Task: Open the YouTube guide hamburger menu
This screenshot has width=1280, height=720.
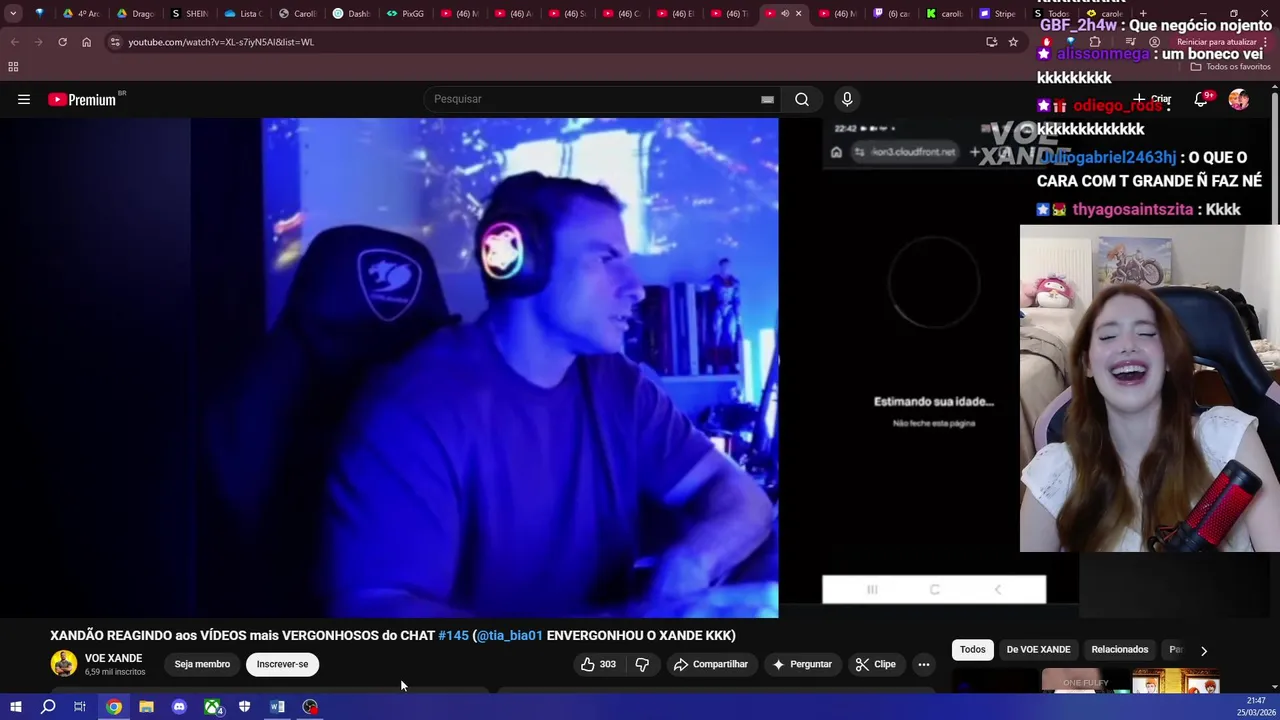Action: pos(24,99)
